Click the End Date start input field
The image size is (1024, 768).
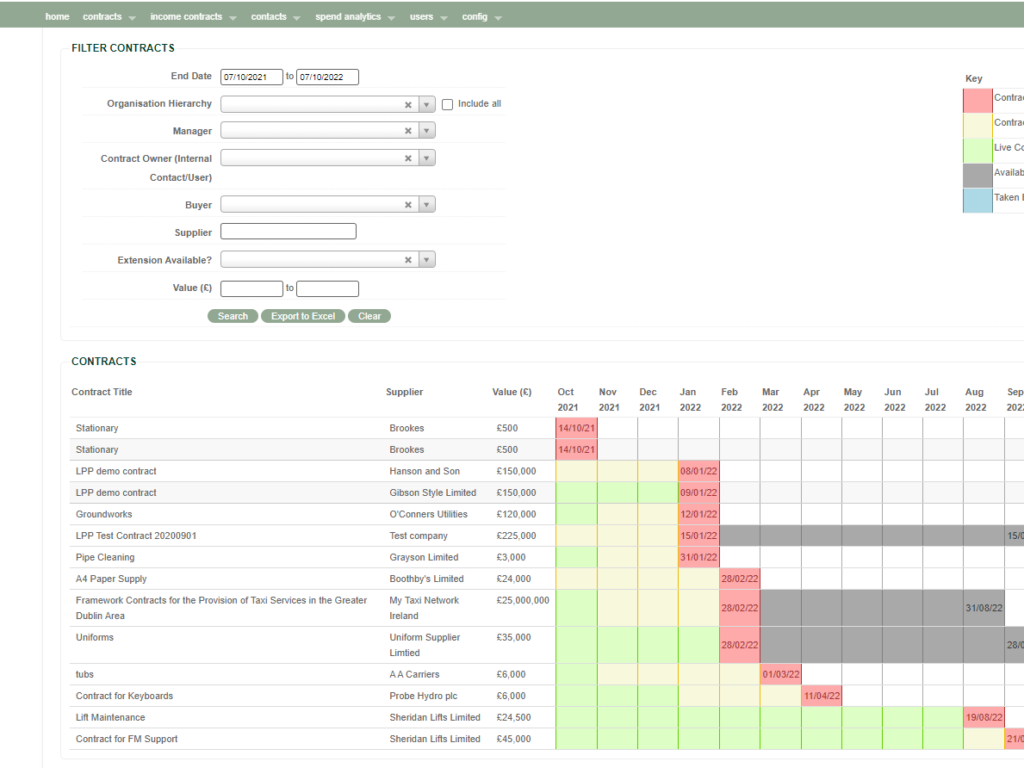[x=253, y=76]
